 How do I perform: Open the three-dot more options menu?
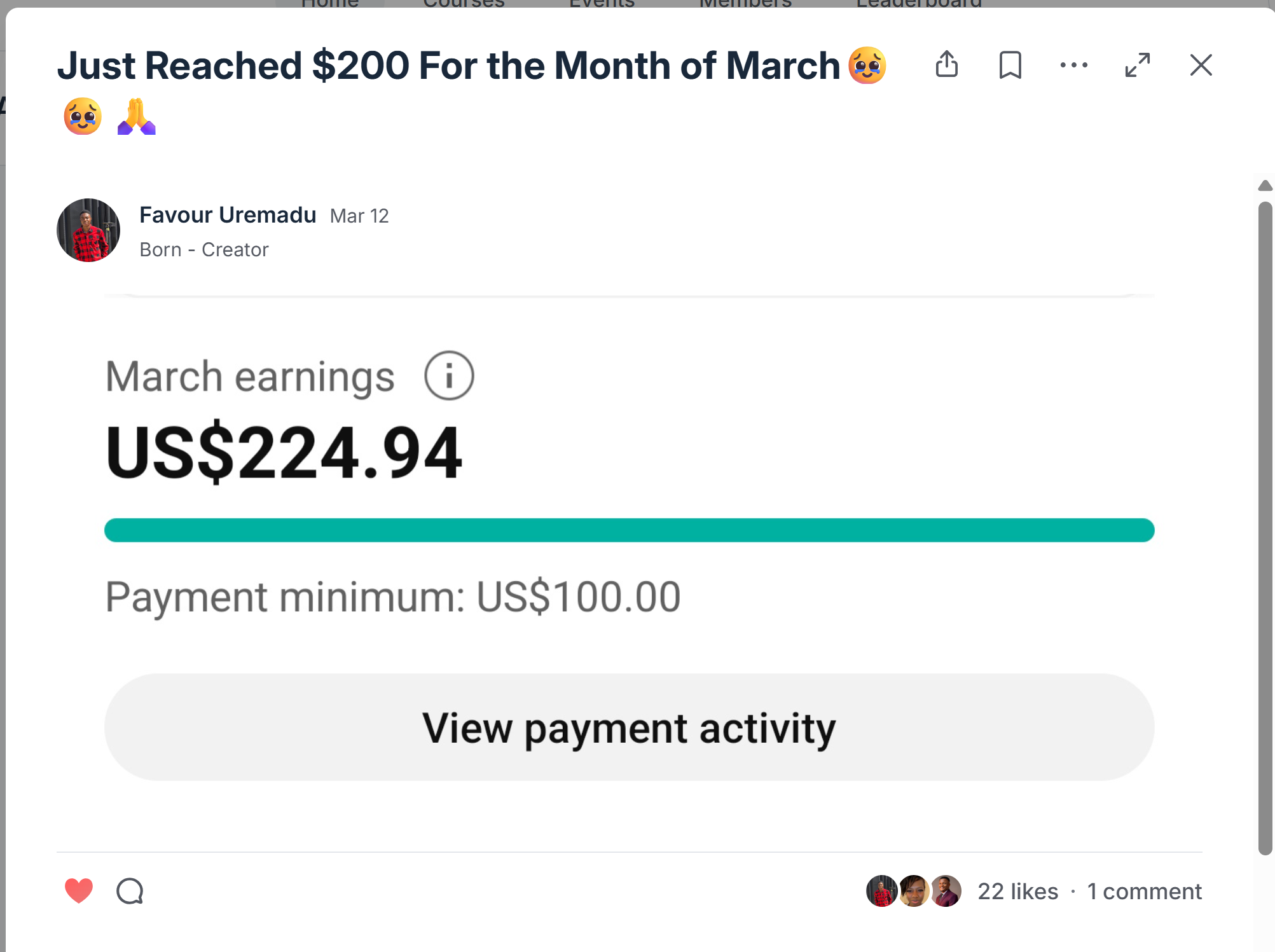point(1073,65)
